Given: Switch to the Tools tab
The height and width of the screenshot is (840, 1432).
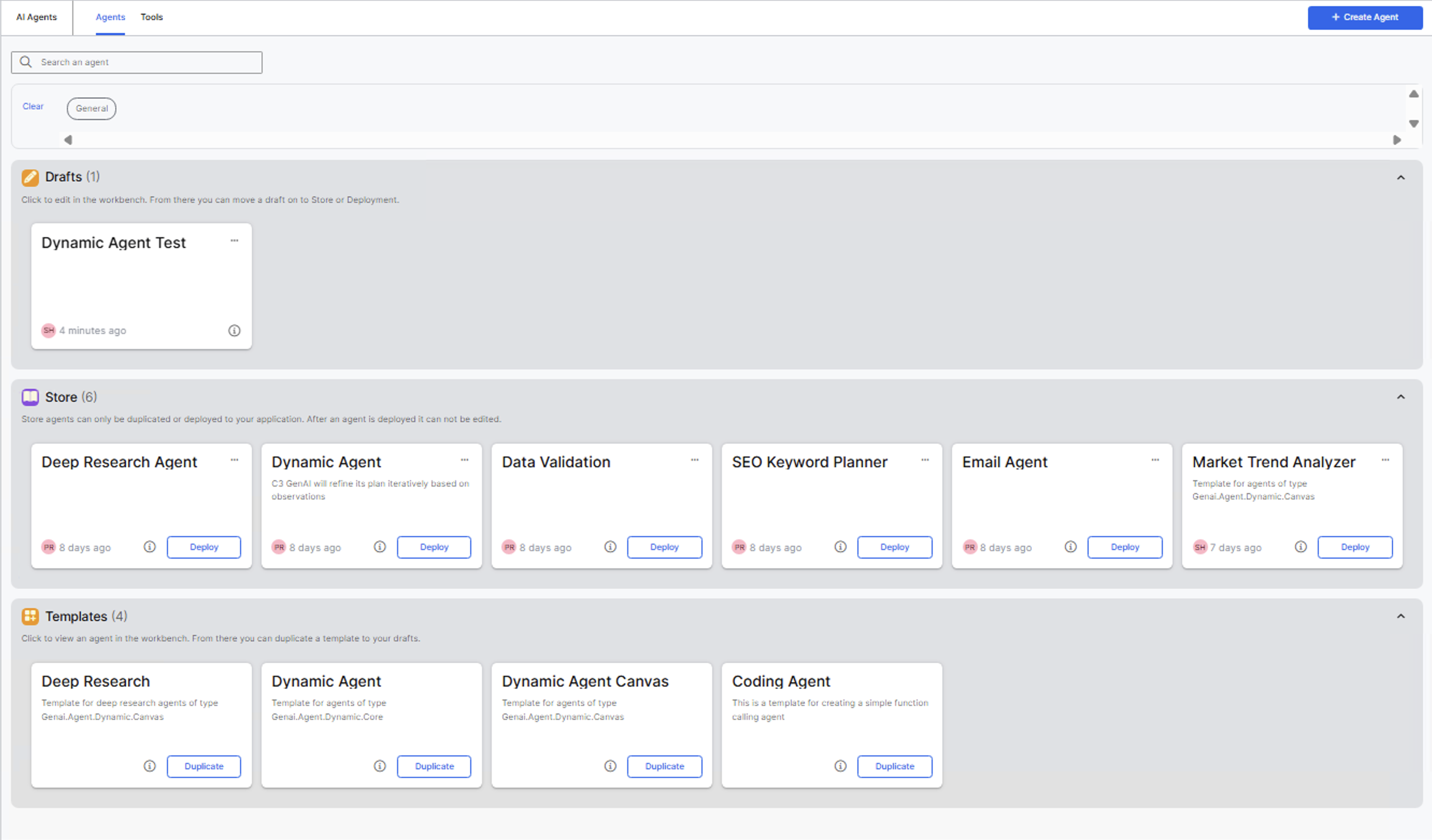Looking at the screenshot, I should click(x=152, y=17).
